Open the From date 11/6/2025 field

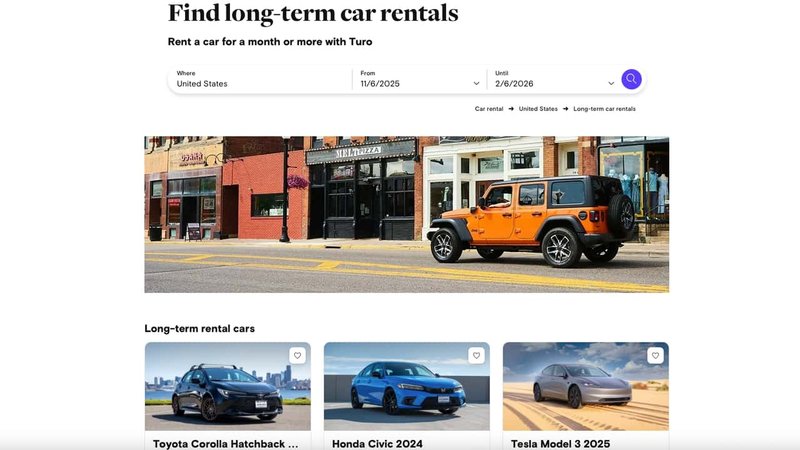click(419, 79)
